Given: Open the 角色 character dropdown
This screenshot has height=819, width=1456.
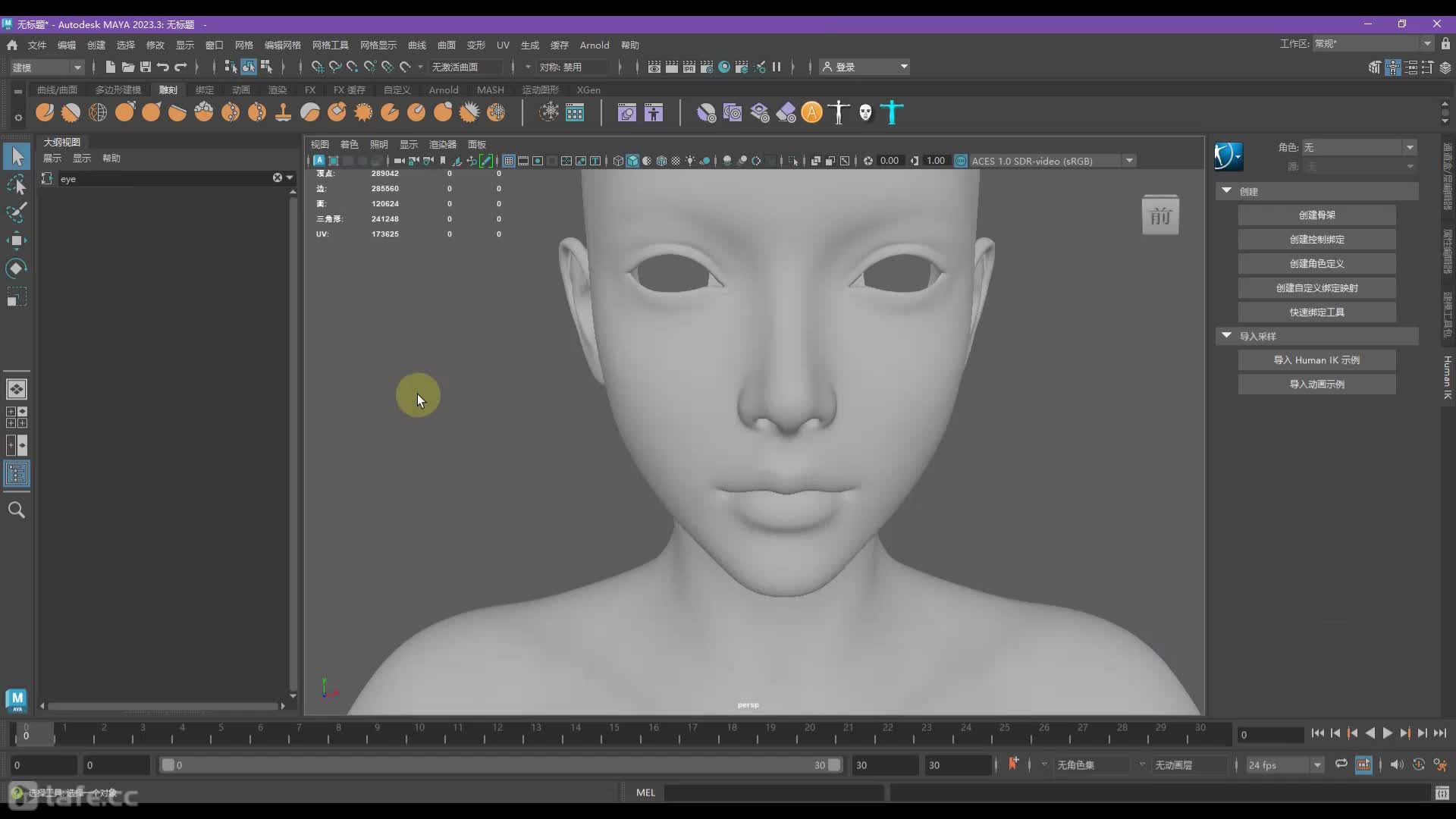Looking at the screenshot, I should point(1359,147).
